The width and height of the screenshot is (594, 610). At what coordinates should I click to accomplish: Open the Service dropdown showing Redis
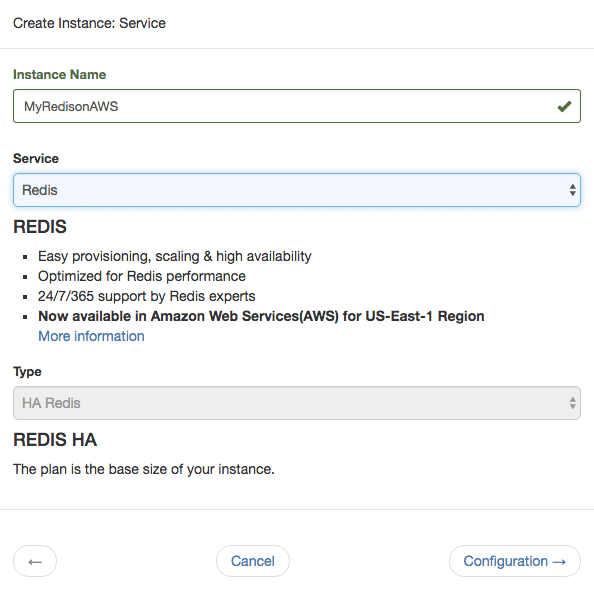click(297, 190)
